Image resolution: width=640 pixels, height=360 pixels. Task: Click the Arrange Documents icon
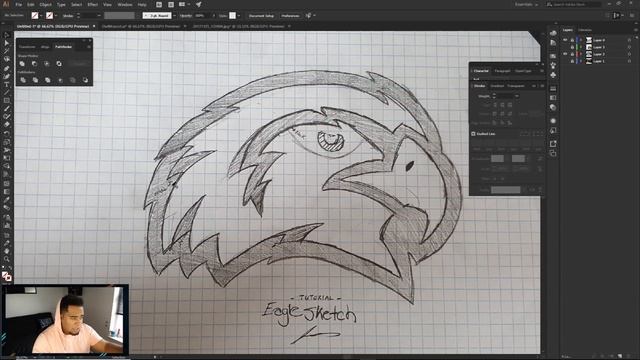pos(182,4)
